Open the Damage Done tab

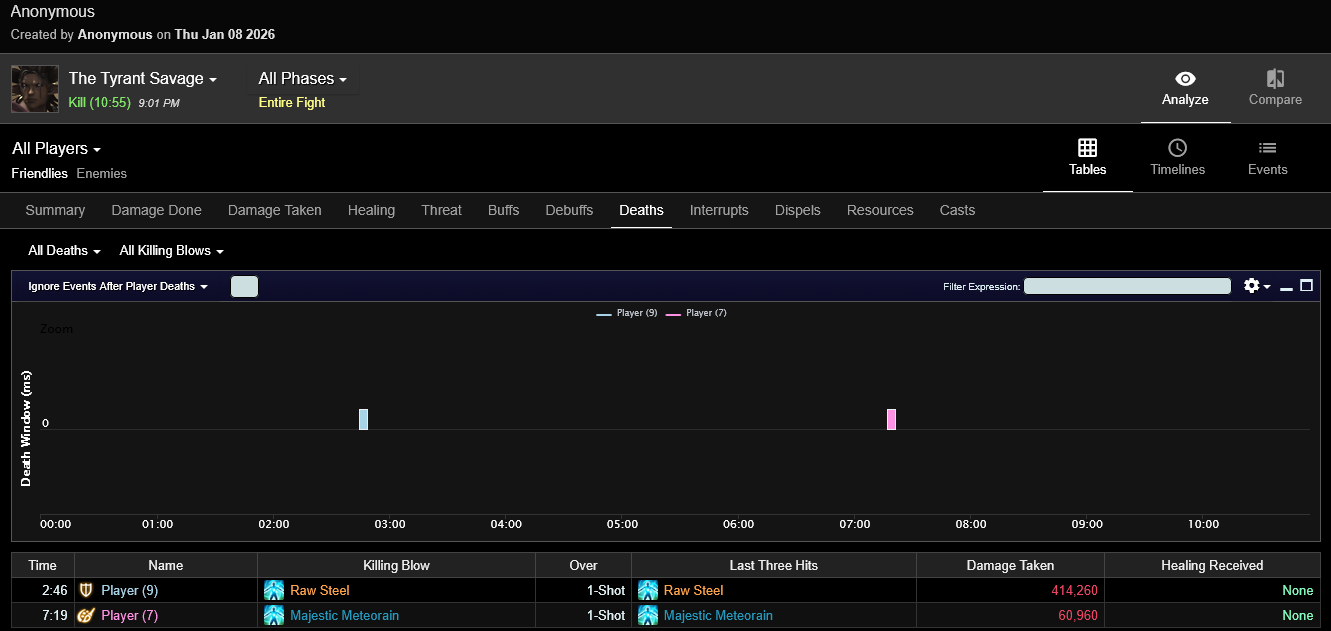coord(156,210)
